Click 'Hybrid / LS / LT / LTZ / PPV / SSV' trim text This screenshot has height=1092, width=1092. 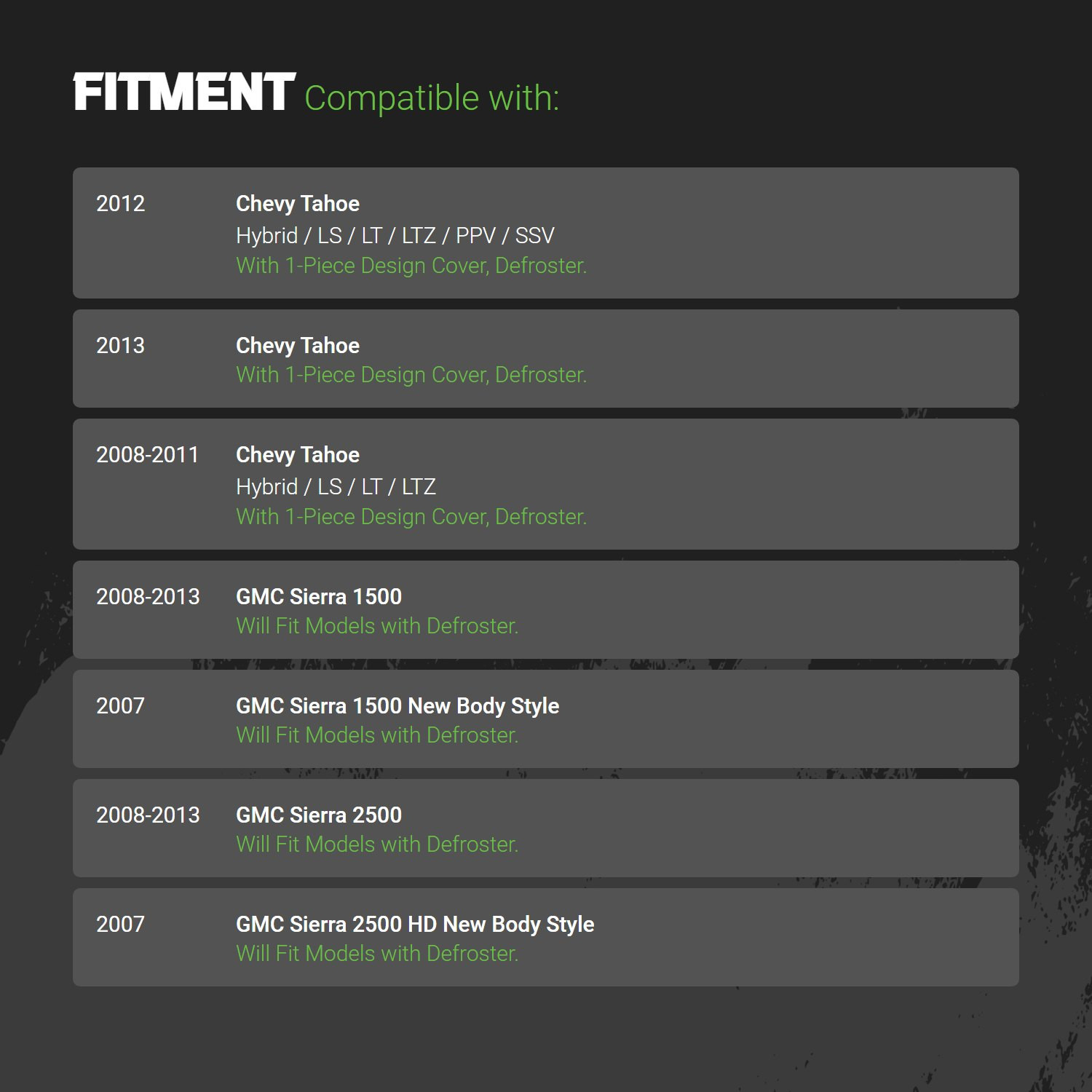tap(395, 236)
